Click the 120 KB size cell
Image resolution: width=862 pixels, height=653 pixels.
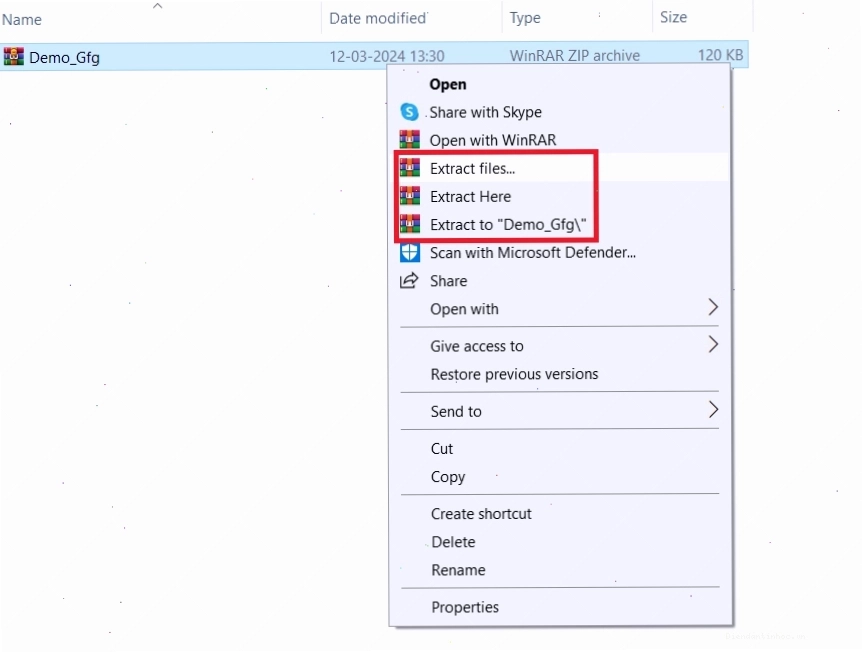(x=720, y=55)
